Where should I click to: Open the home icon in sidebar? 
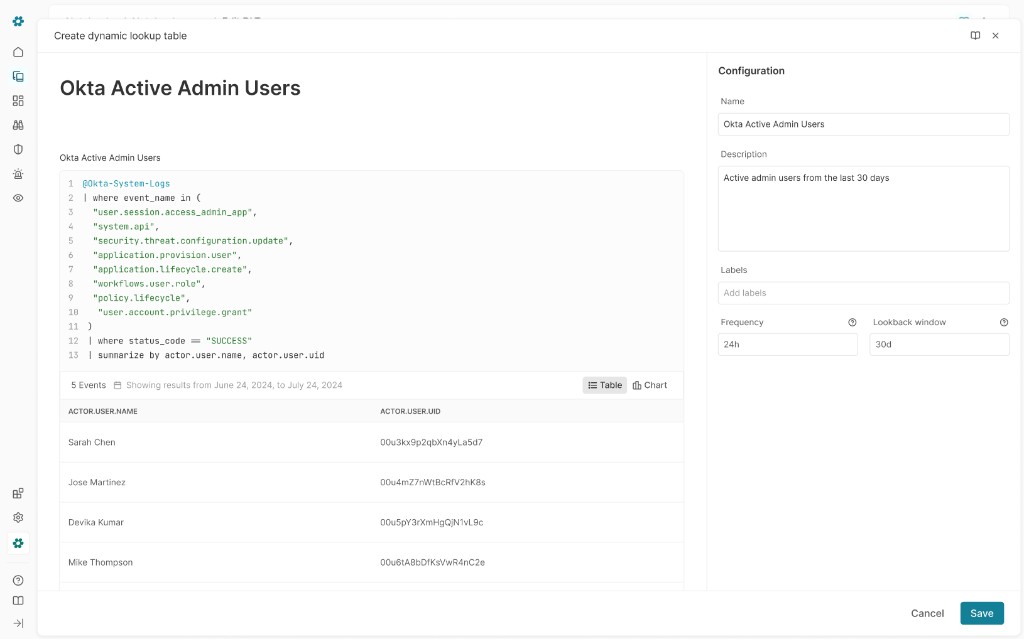pos(18,52)
